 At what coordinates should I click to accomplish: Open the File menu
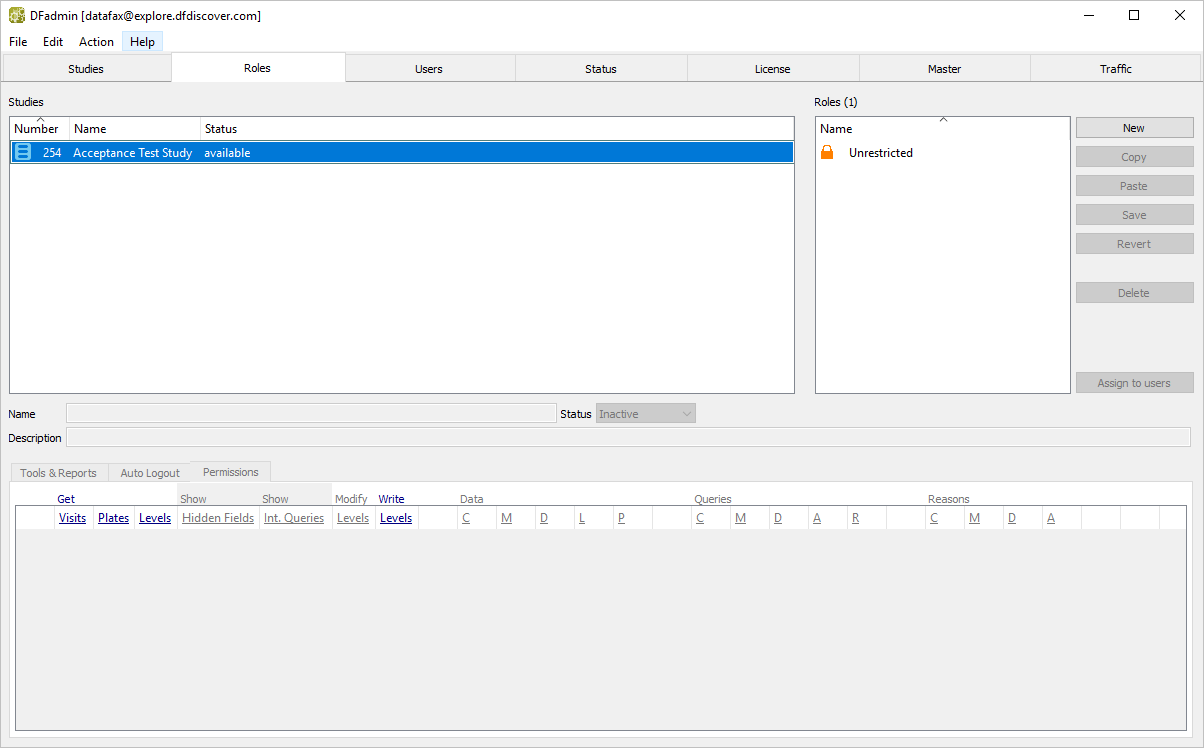18,42
